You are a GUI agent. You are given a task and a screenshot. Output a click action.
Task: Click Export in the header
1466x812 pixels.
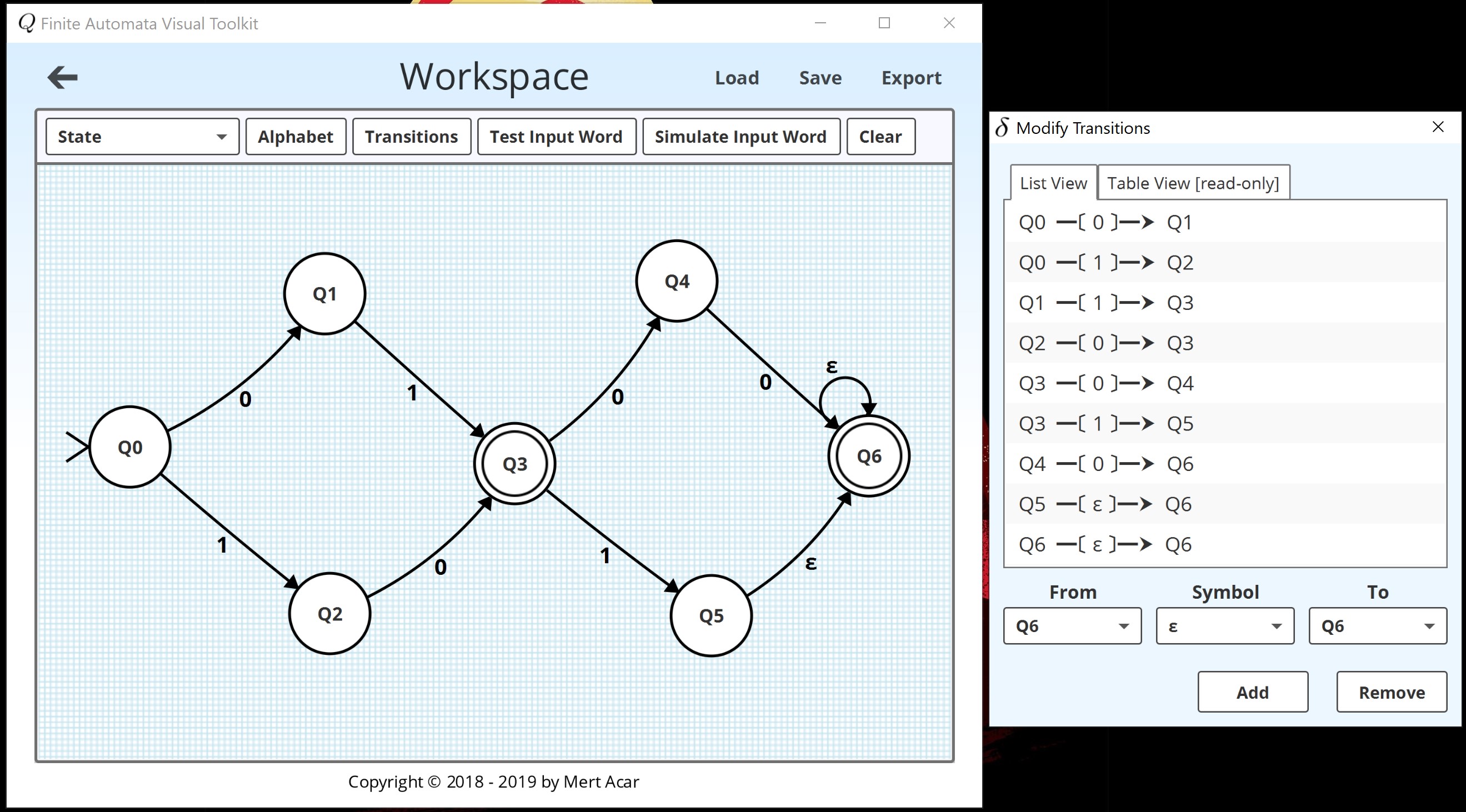(911, 77)
